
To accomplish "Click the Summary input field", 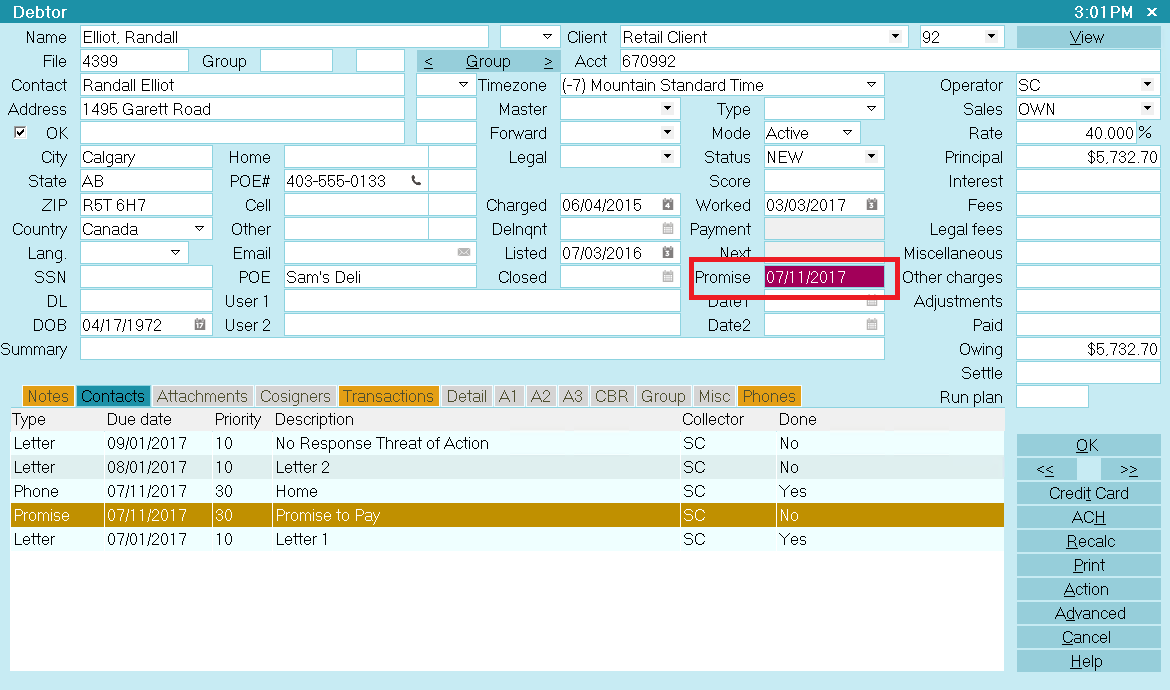I will 482,349.
